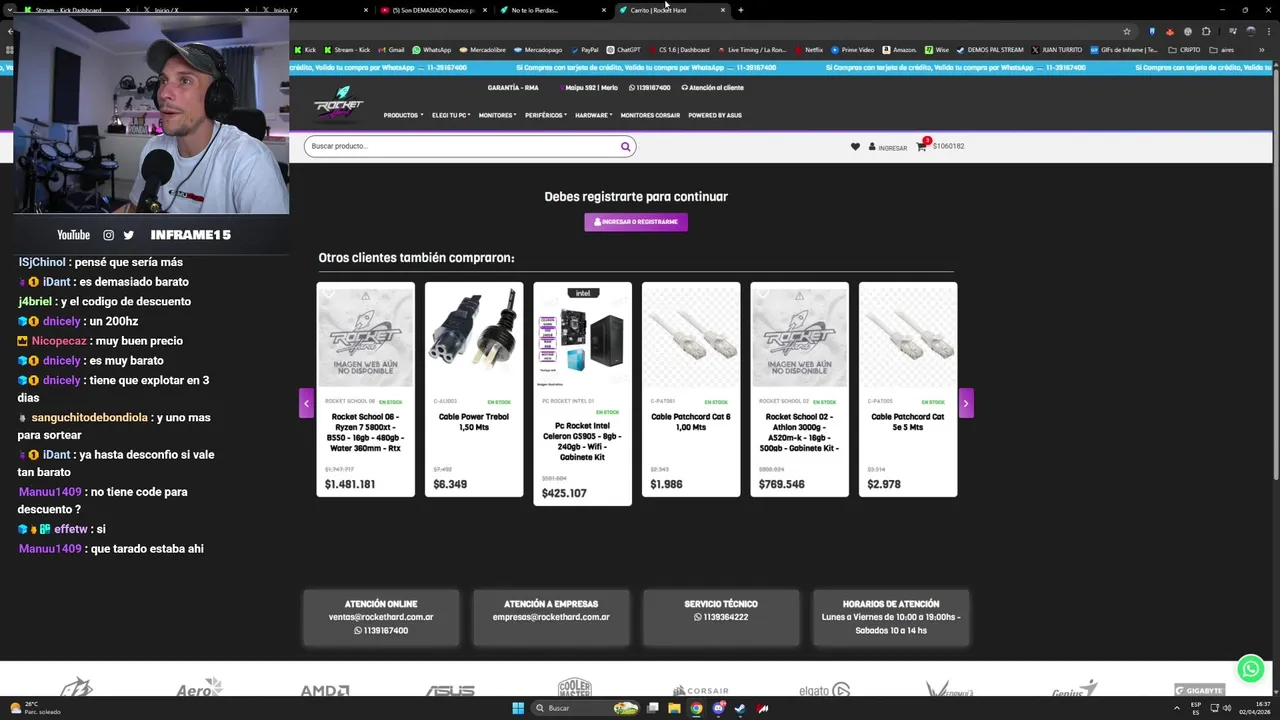Screen dimensions: 1280x720
Task: Open Gmail bookmark
Action: (x=391, y=49)
